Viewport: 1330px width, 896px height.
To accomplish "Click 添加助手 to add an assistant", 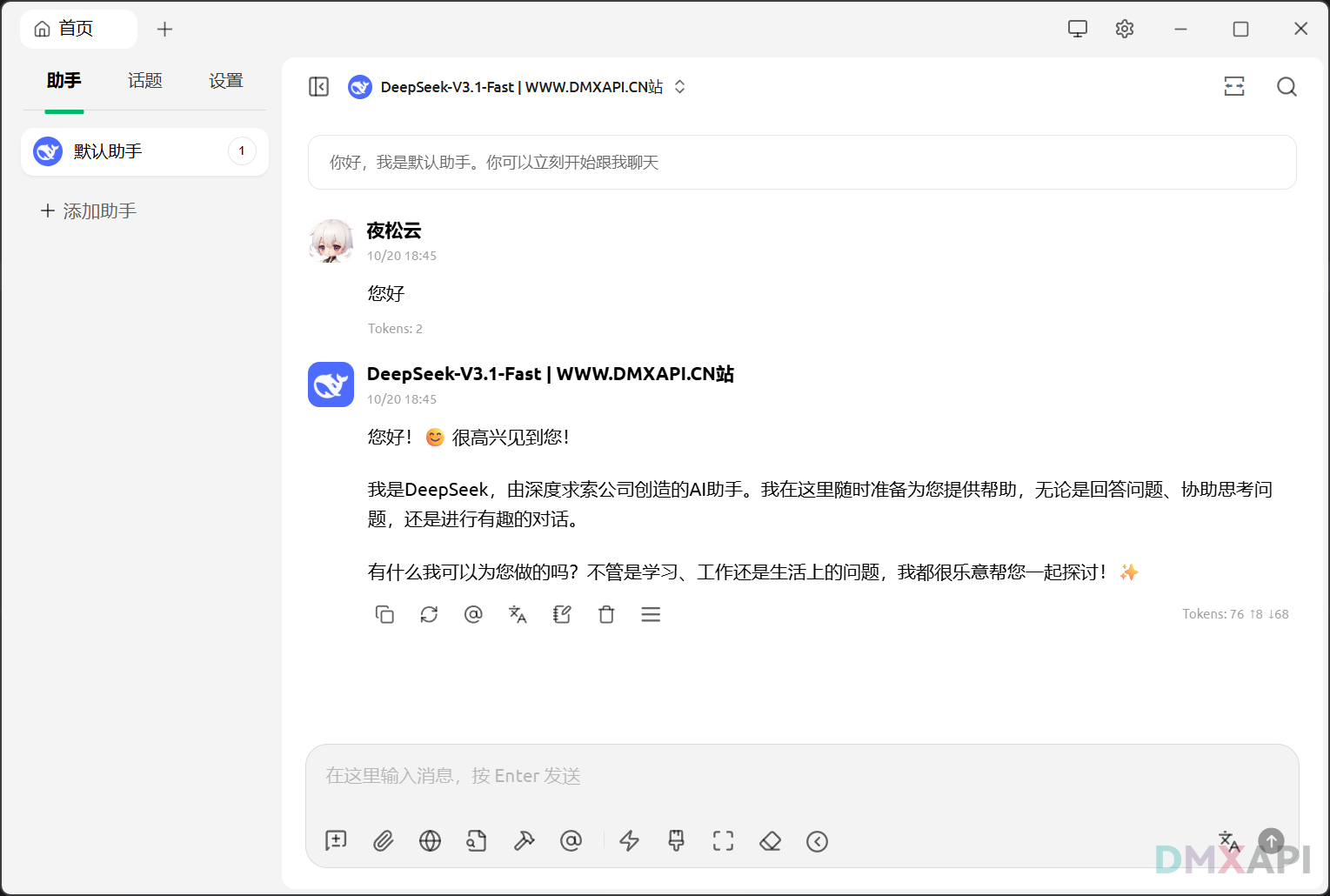I will [x=89, y=211].
